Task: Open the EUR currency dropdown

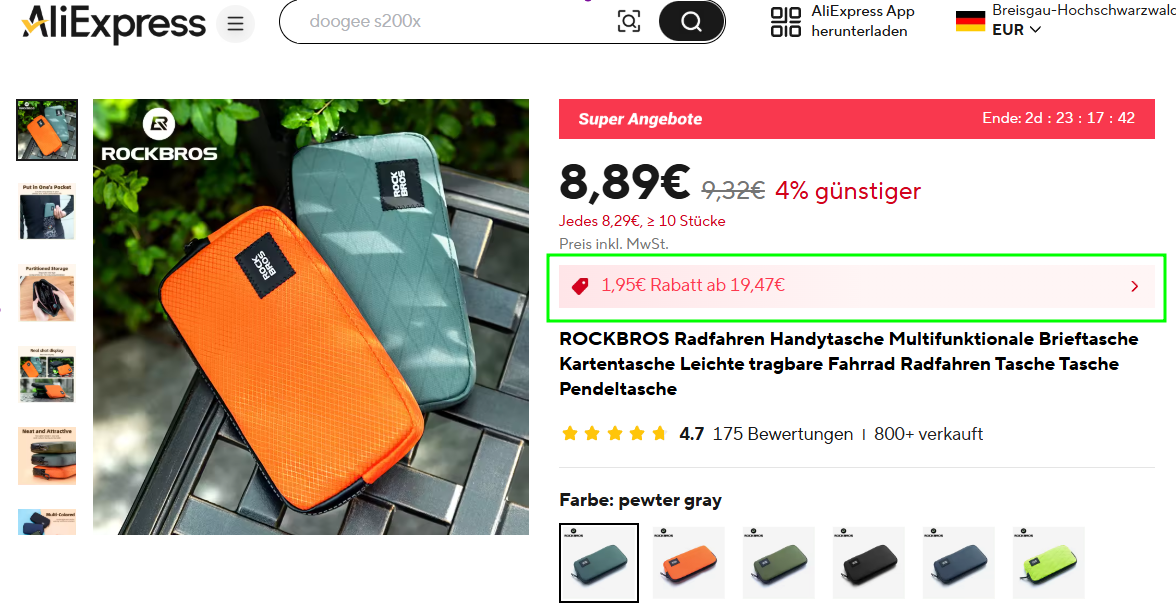Action: (1016, 30)
